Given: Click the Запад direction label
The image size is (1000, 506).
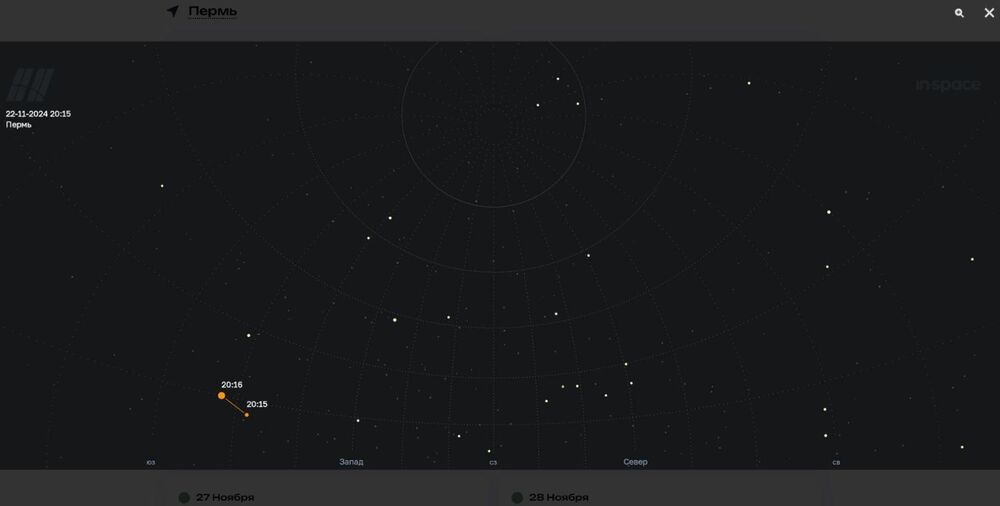Looking at the screenshot, I should point(351,462).
